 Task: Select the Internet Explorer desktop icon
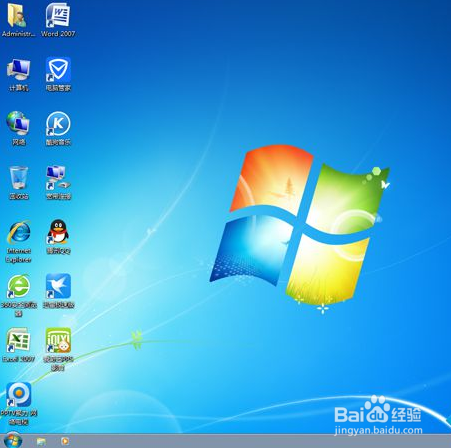click(x=19, y=232)
